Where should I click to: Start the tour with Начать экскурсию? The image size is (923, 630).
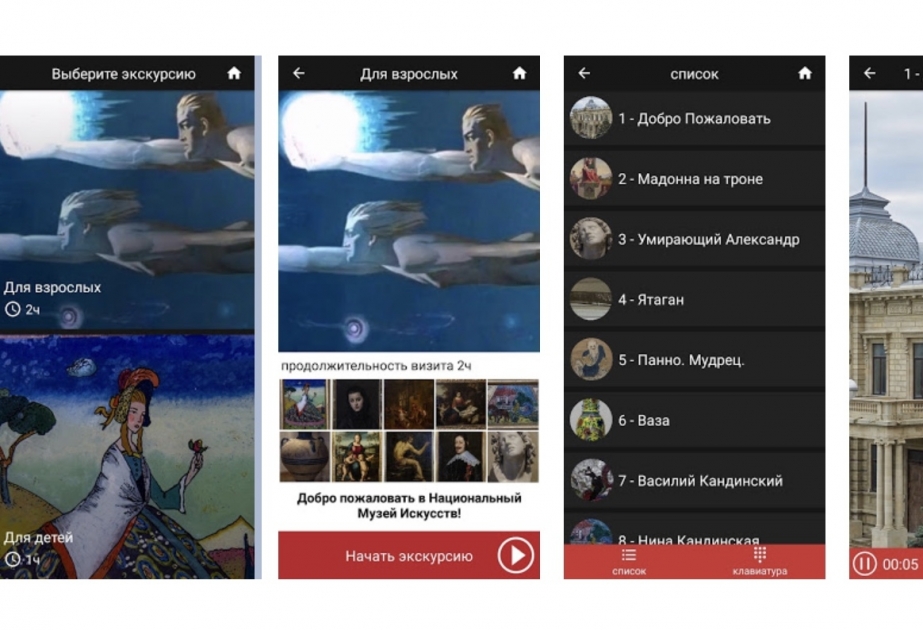pos(409,555)
